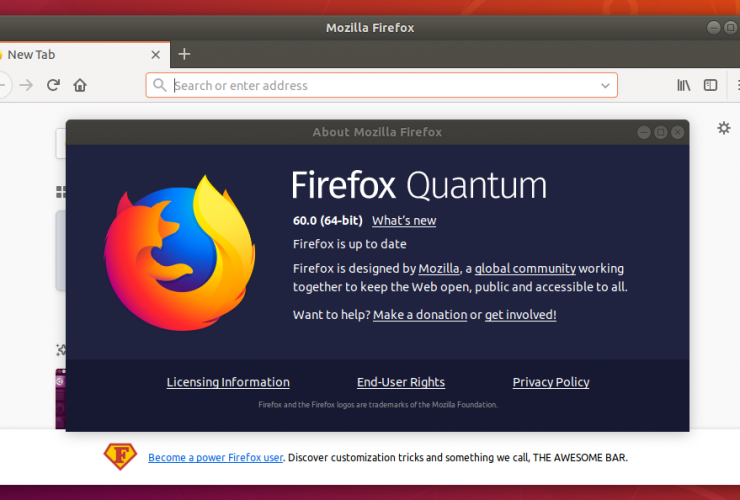740x500 pixels.
Task: Open Licensing Information
Action: click(x=228, y=382)
